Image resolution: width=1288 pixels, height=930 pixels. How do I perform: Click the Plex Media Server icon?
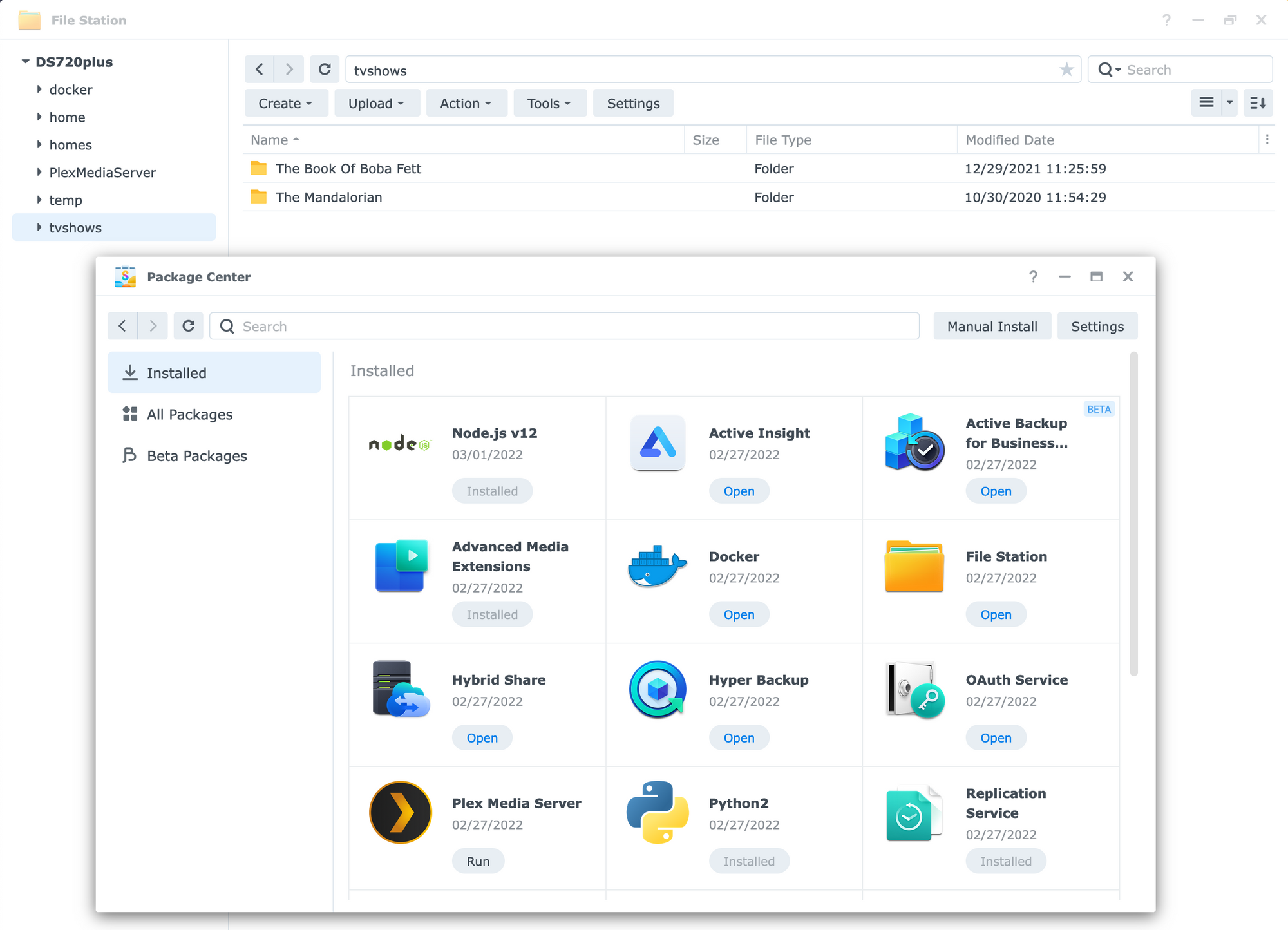click(x=401, y=812)
